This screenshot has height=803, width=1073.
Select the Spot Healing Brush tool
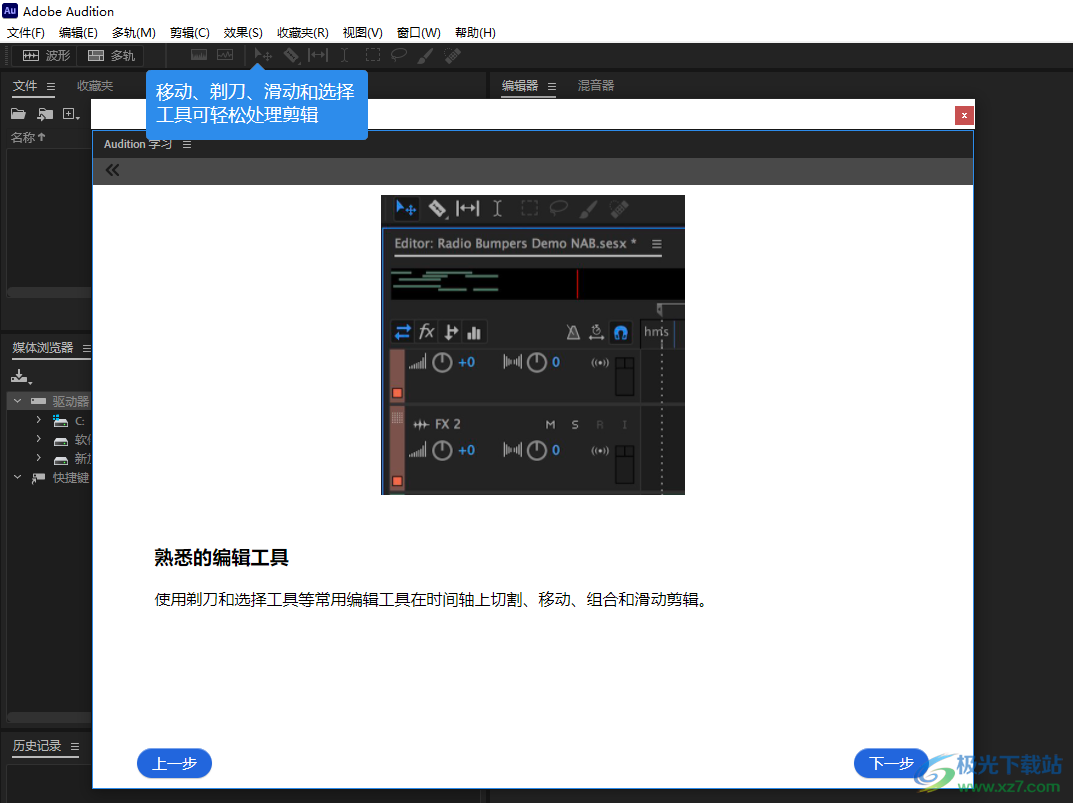tap(451, 55)
